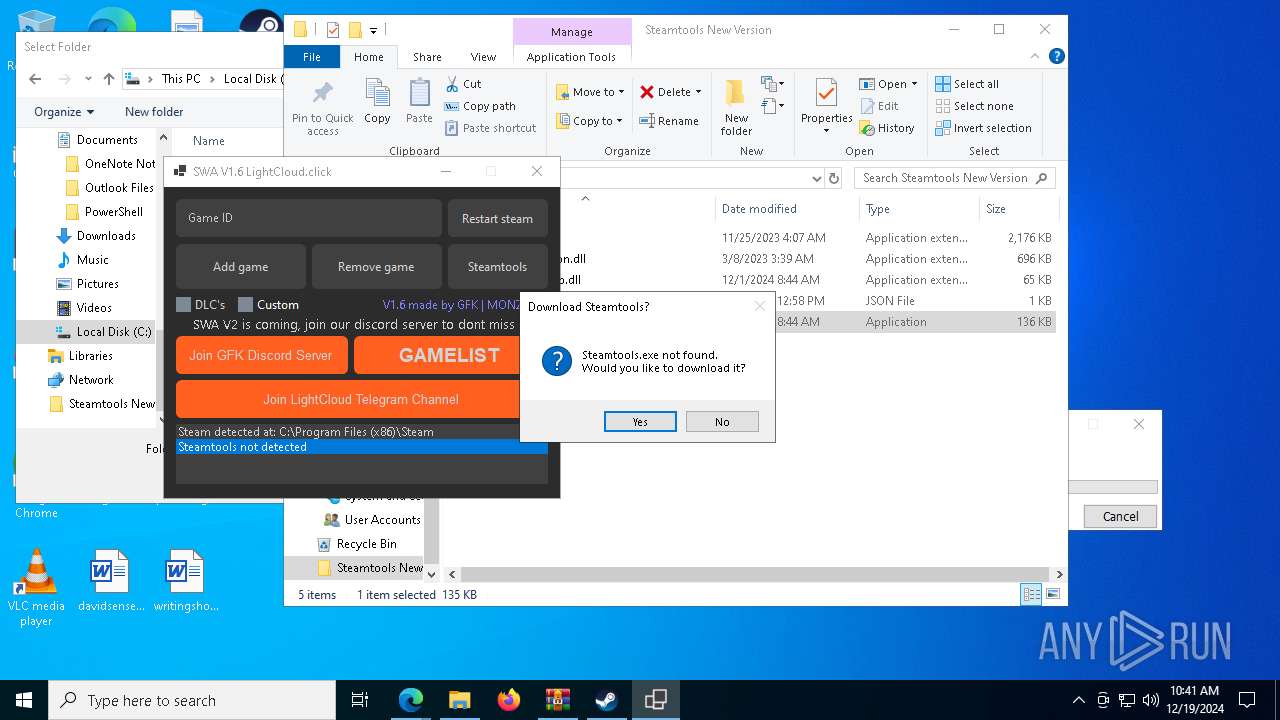Image resolution: width=1280 pixels, height=720 pixels.
Task: Click the Windows taskbar search box
Action: (x=192, y=700)
